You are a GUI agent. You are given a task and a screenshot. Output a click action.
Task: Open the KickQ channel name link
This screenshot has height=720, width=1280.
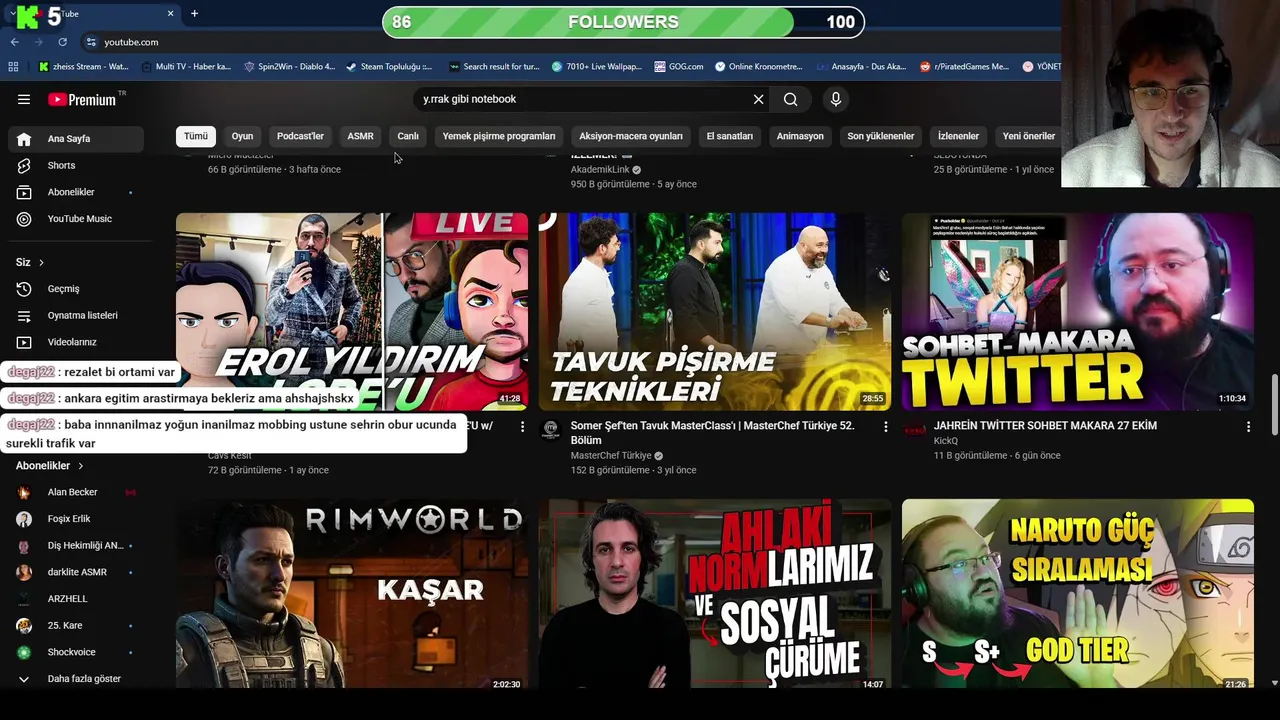click(x=946, y=440)
